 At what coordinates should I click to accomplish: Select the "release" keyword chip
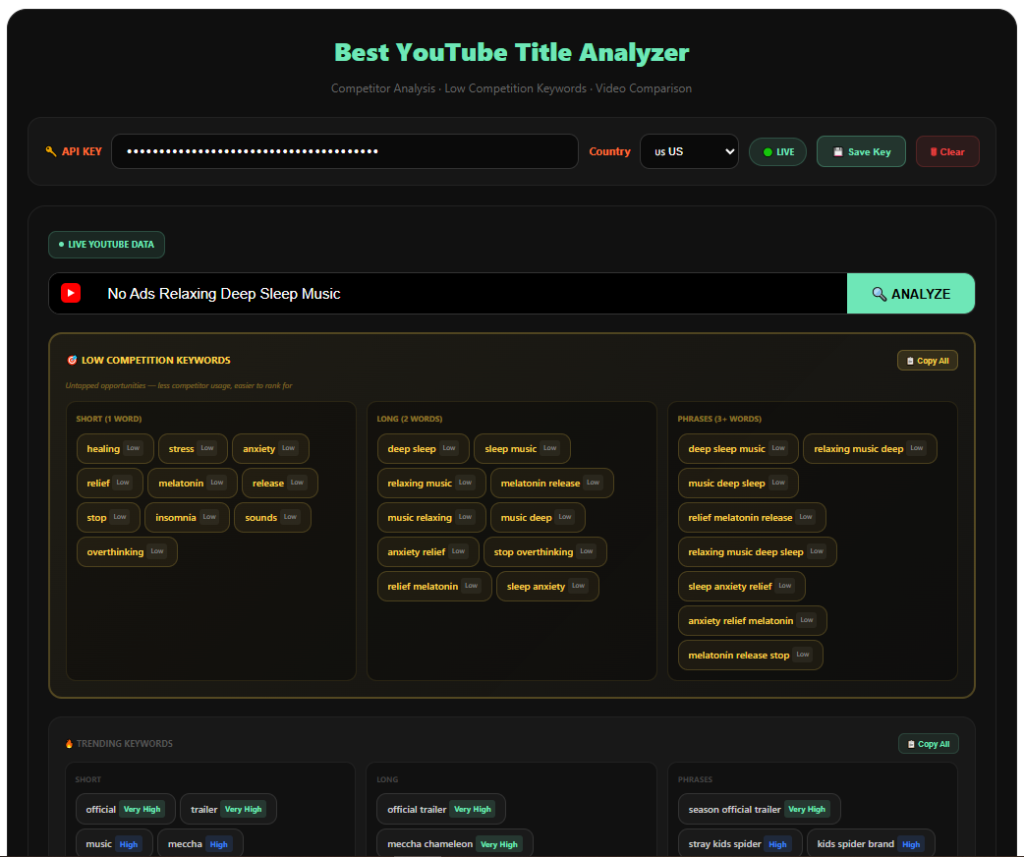[x=280, y=483]
